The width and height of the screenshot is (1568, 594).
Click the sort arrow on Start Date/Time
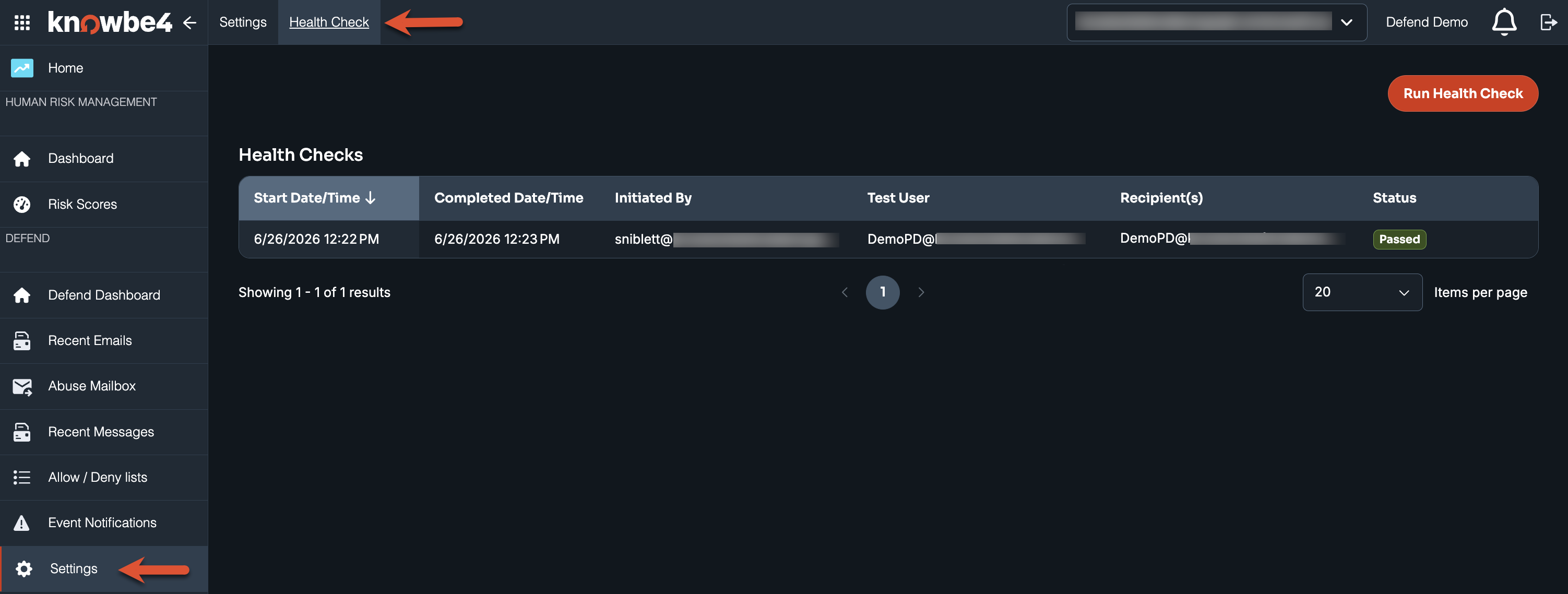370,198
